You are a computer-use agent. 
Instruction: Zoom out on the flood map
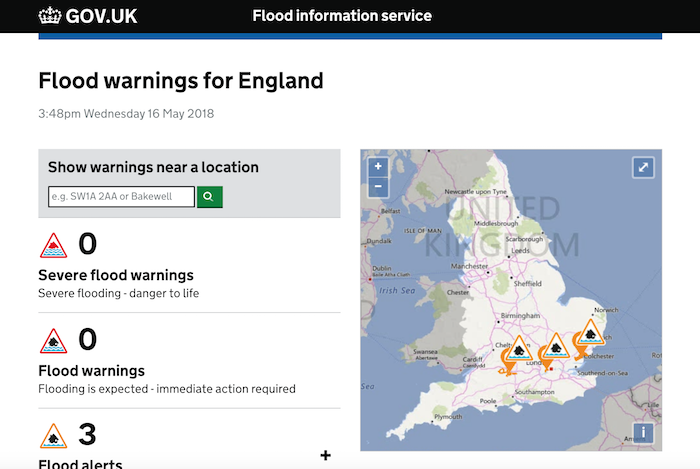[377, 186]
